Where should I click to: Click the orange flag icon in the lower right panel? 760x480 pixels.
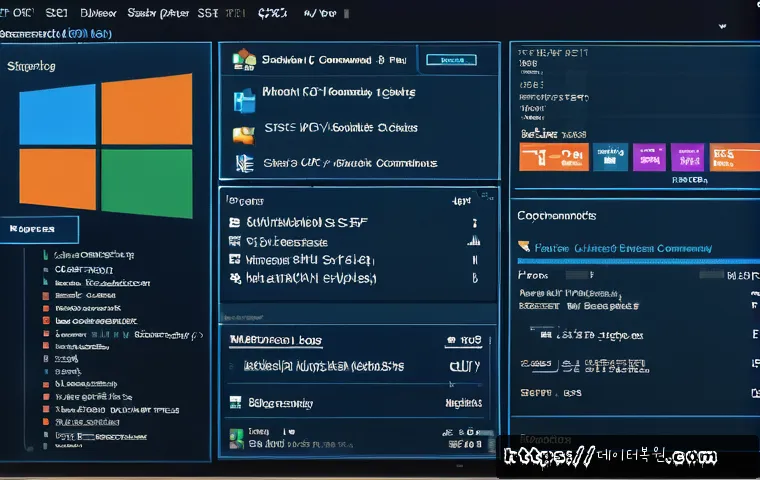[524, 246]
